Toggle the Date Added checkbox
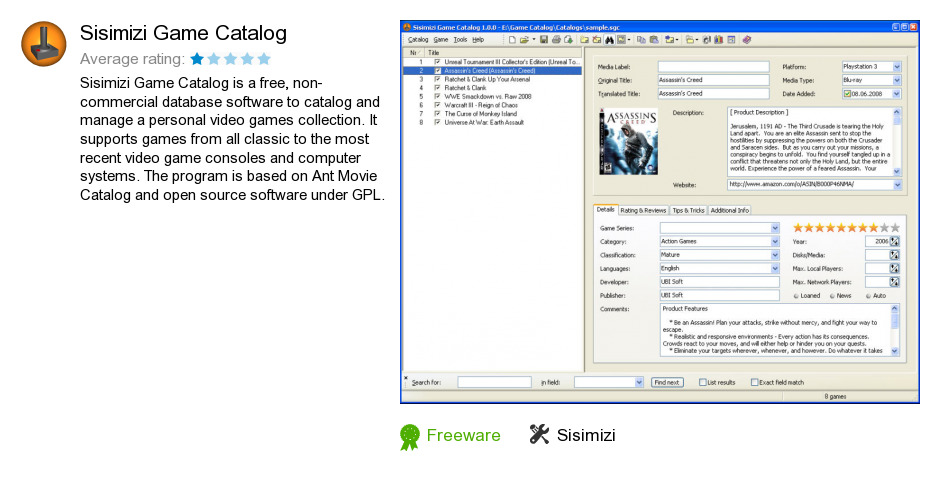The image size is (940, 481). (847, 94)
